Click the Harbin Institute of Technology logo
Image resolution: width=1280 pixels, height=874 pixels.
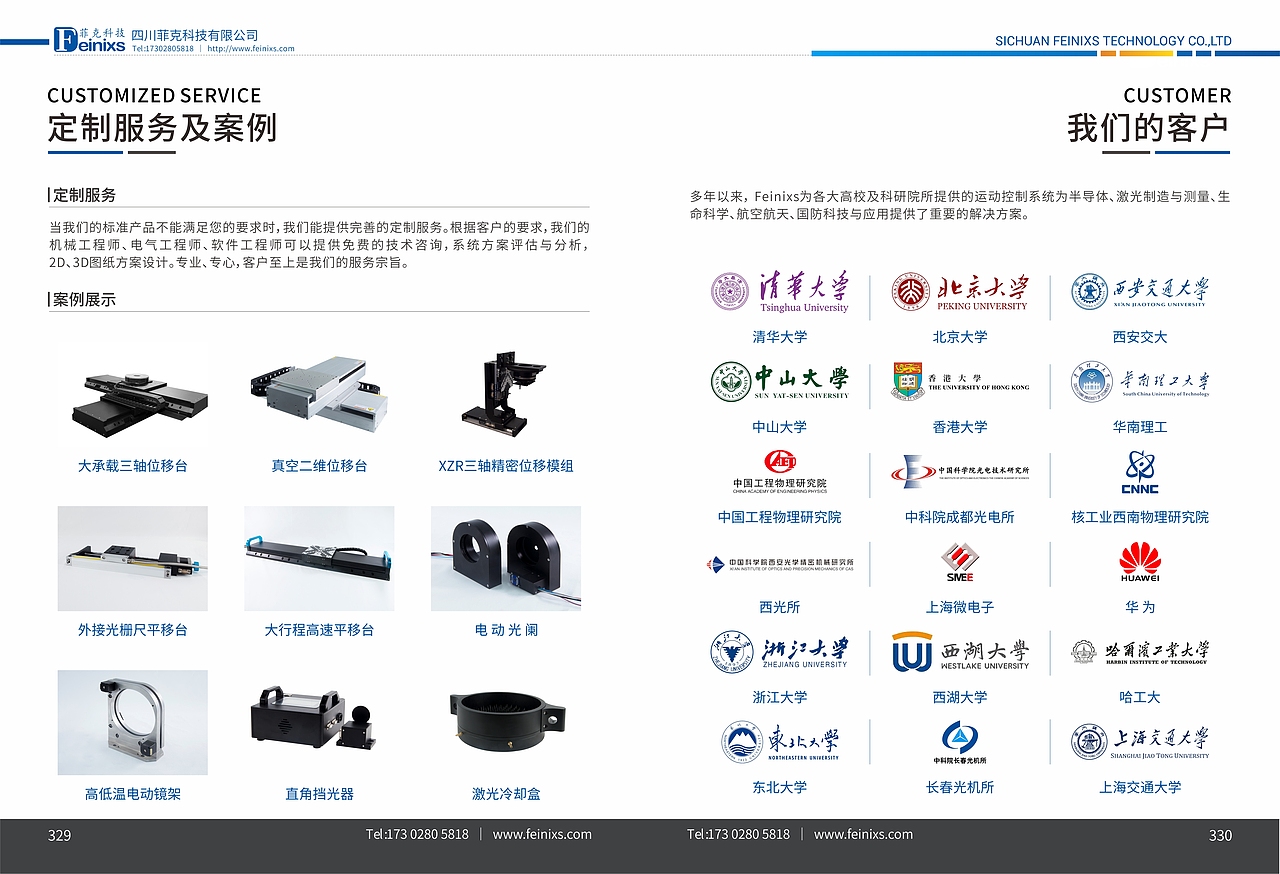(x=1140, y=652)
